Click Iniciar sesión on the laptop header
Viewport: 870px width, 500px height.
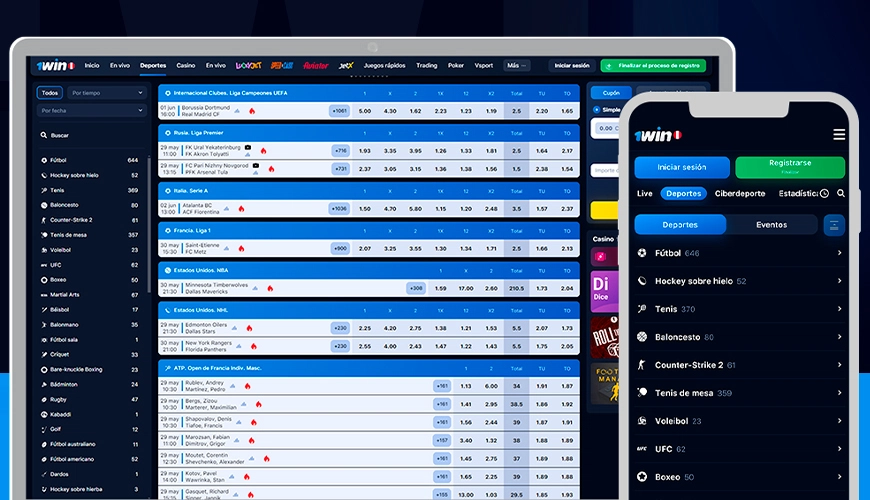coord(572,65)
